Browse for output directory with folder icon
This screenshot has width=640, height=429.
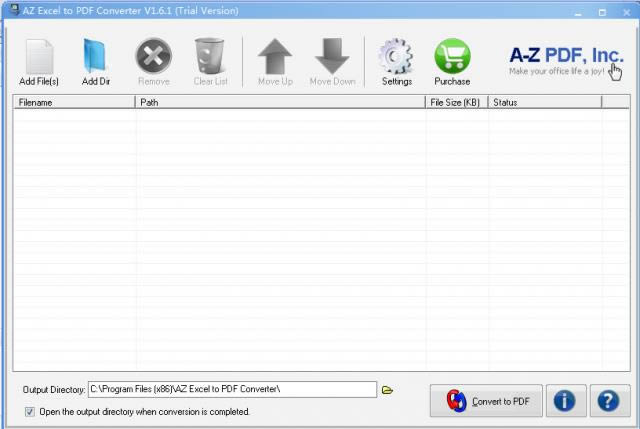pyautogui.click(x=387, y=390)
